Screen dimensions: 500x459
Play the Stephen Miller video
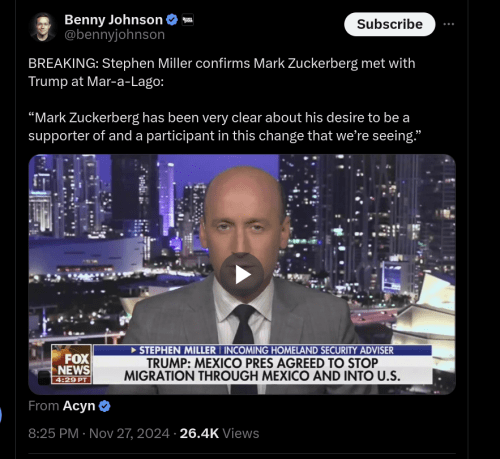(242, 274)
